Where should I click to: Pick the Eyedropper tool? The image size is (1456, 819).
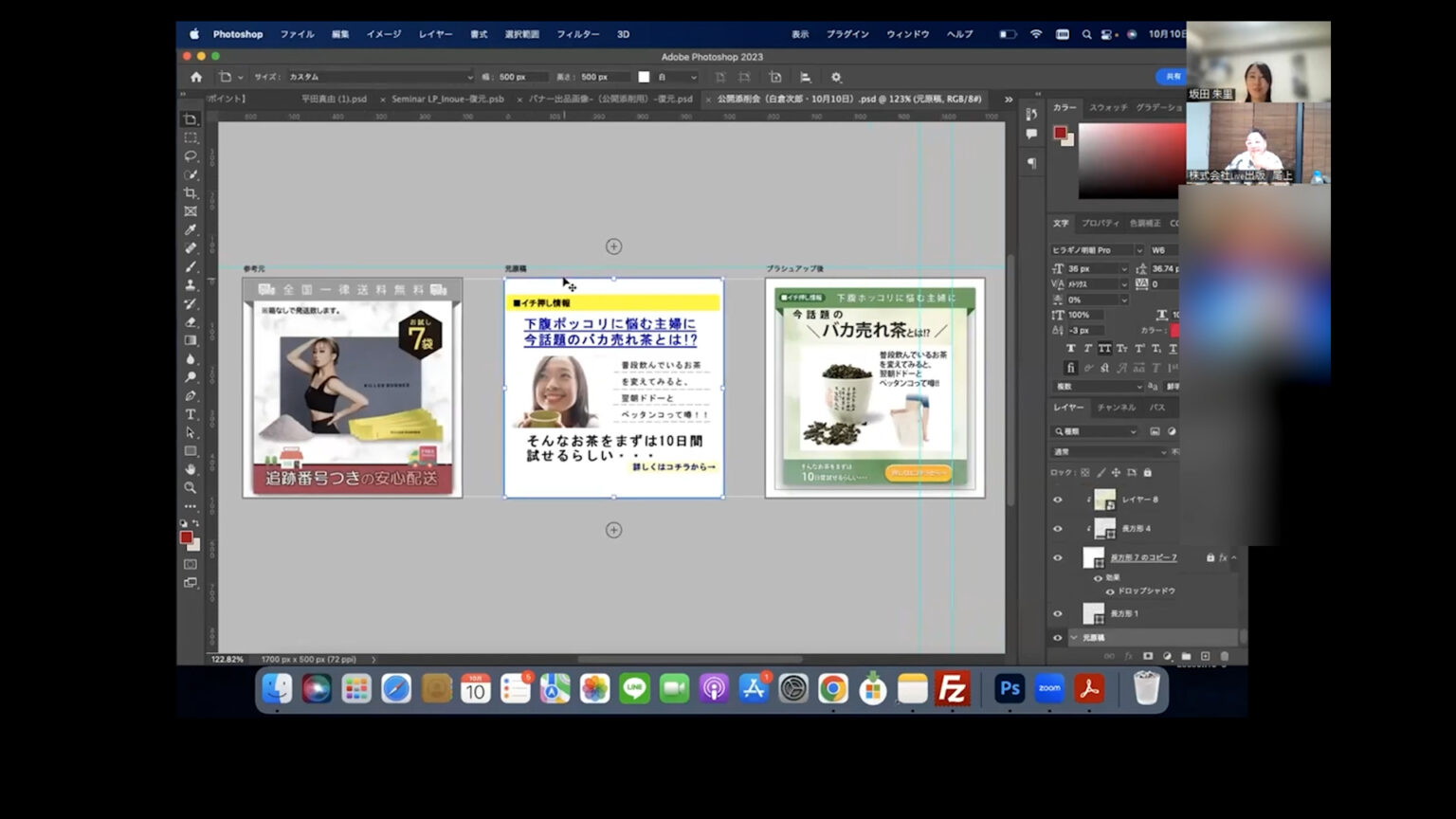point(191,229)
